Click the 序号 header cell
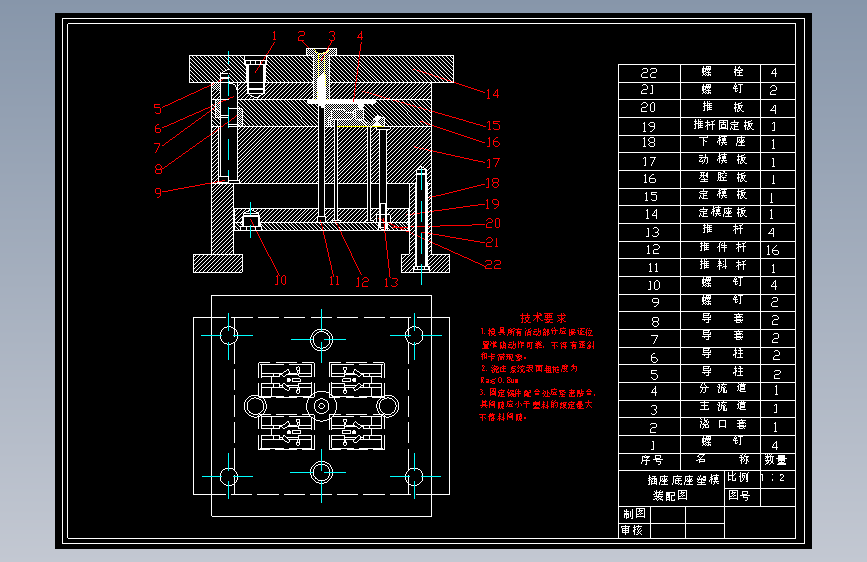 tap(651, 460)
